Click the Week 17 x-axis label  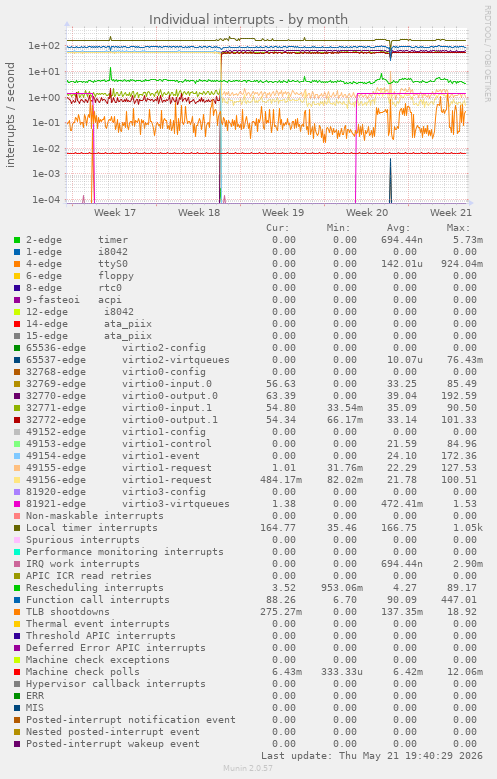[x=115, y=213]
